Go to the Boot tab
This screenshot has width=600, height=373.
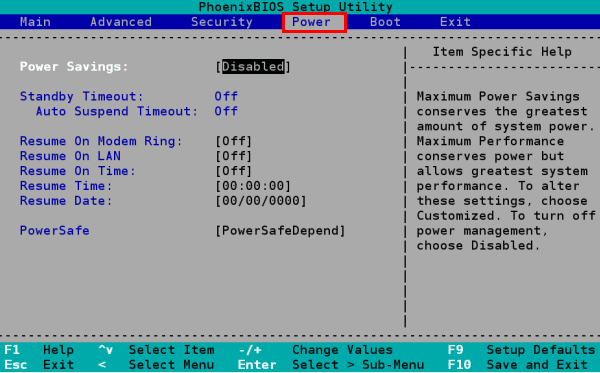pos(385,22)
